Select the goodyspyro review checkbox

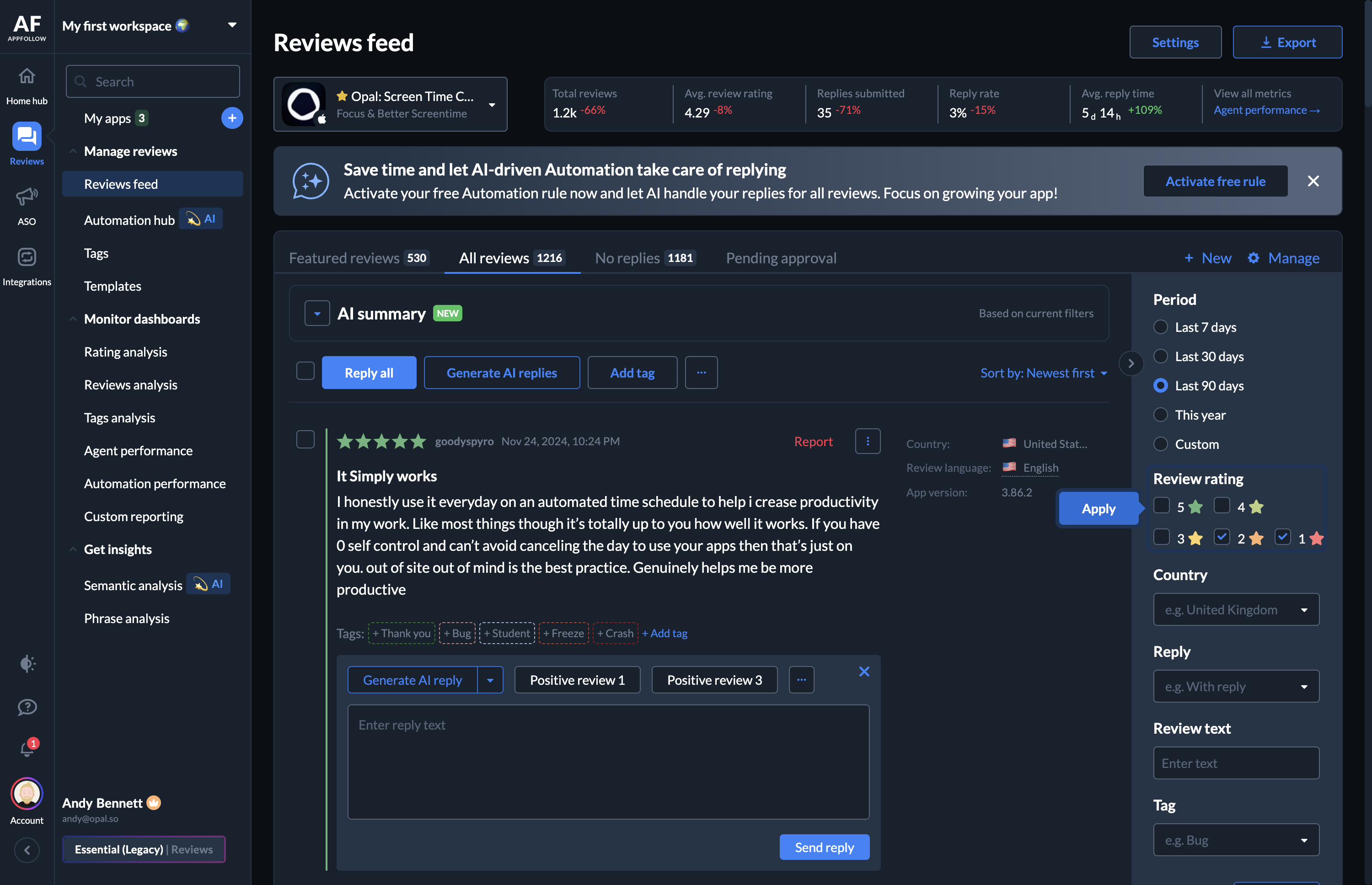point(305,439)
